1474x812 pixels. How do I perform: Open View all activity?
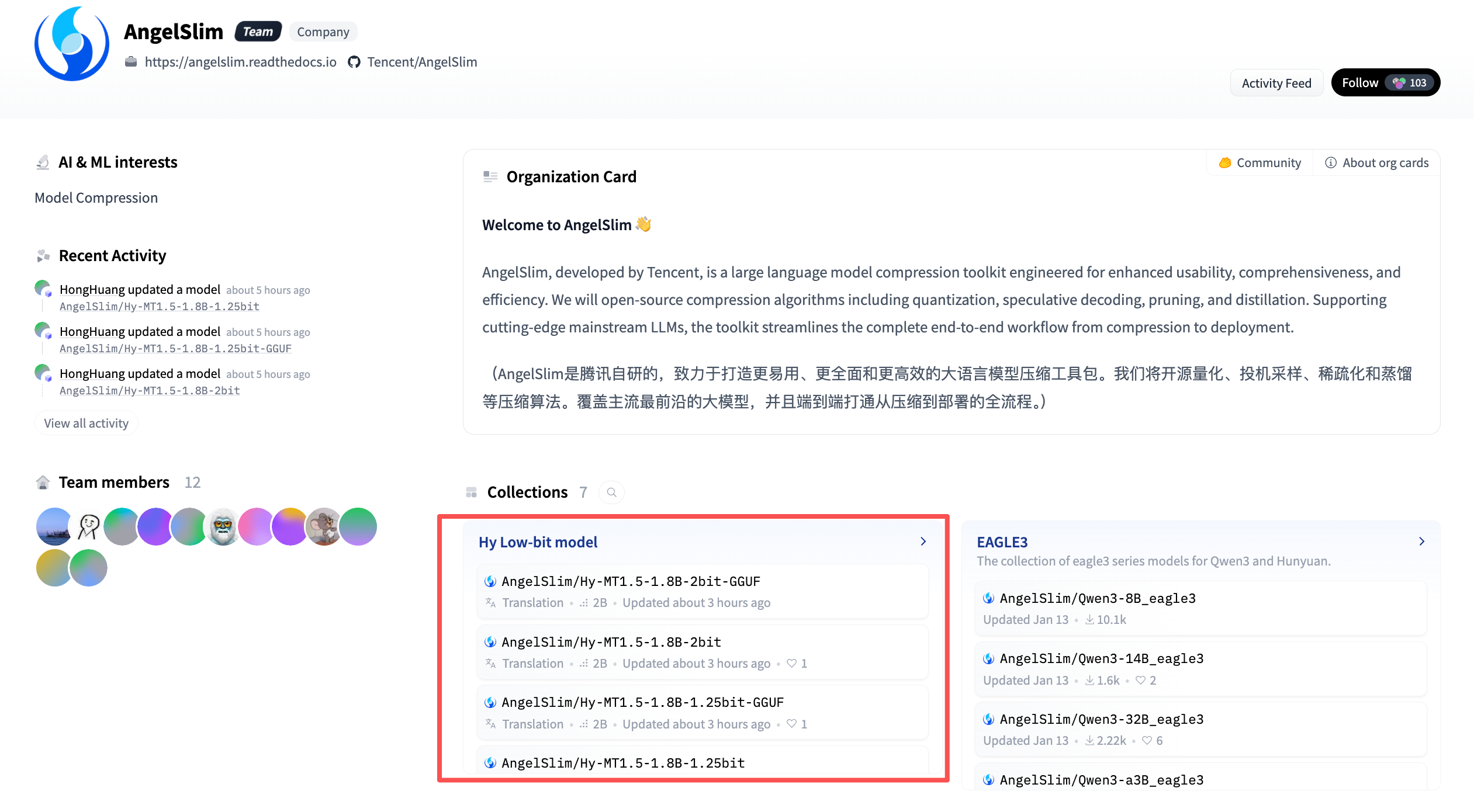[x=86, y=422]
